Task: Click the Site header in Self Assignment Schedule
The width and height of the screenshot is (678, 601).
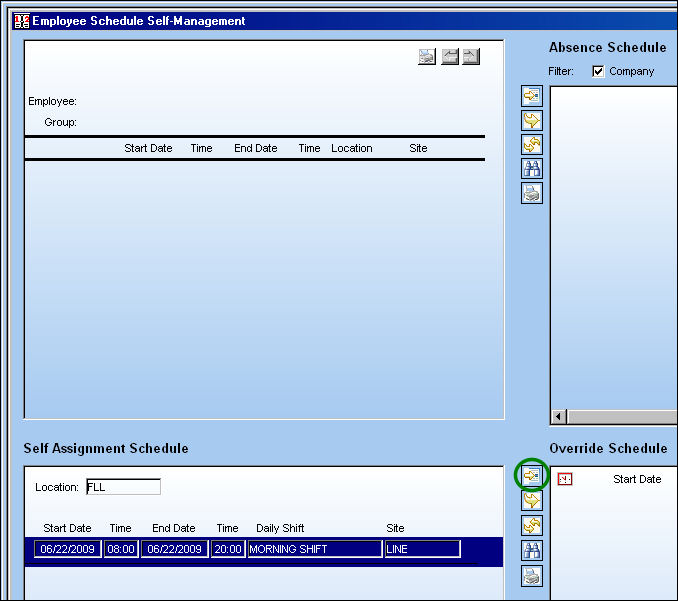Action: coord(395,528)
